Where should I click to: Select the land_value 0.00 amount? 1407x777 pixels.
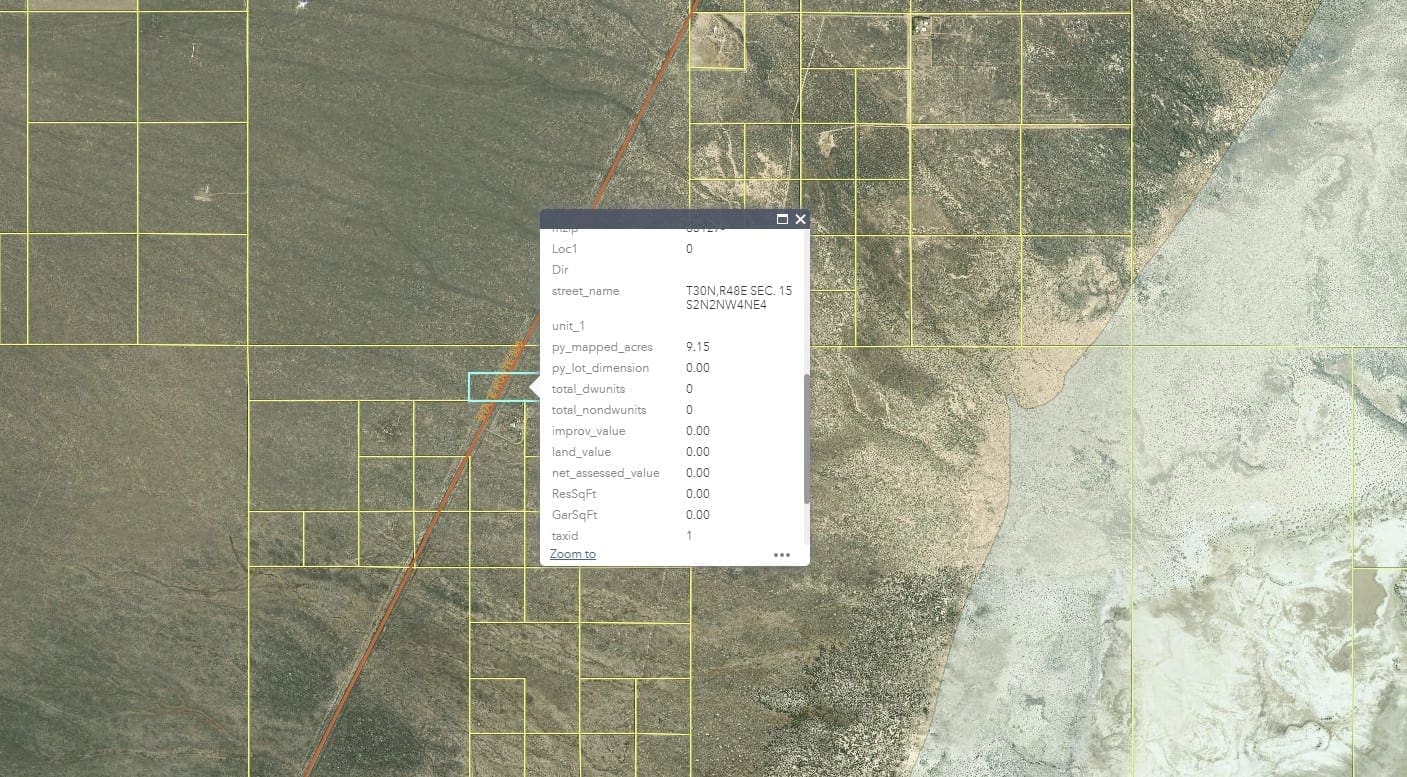pos(698,452)
